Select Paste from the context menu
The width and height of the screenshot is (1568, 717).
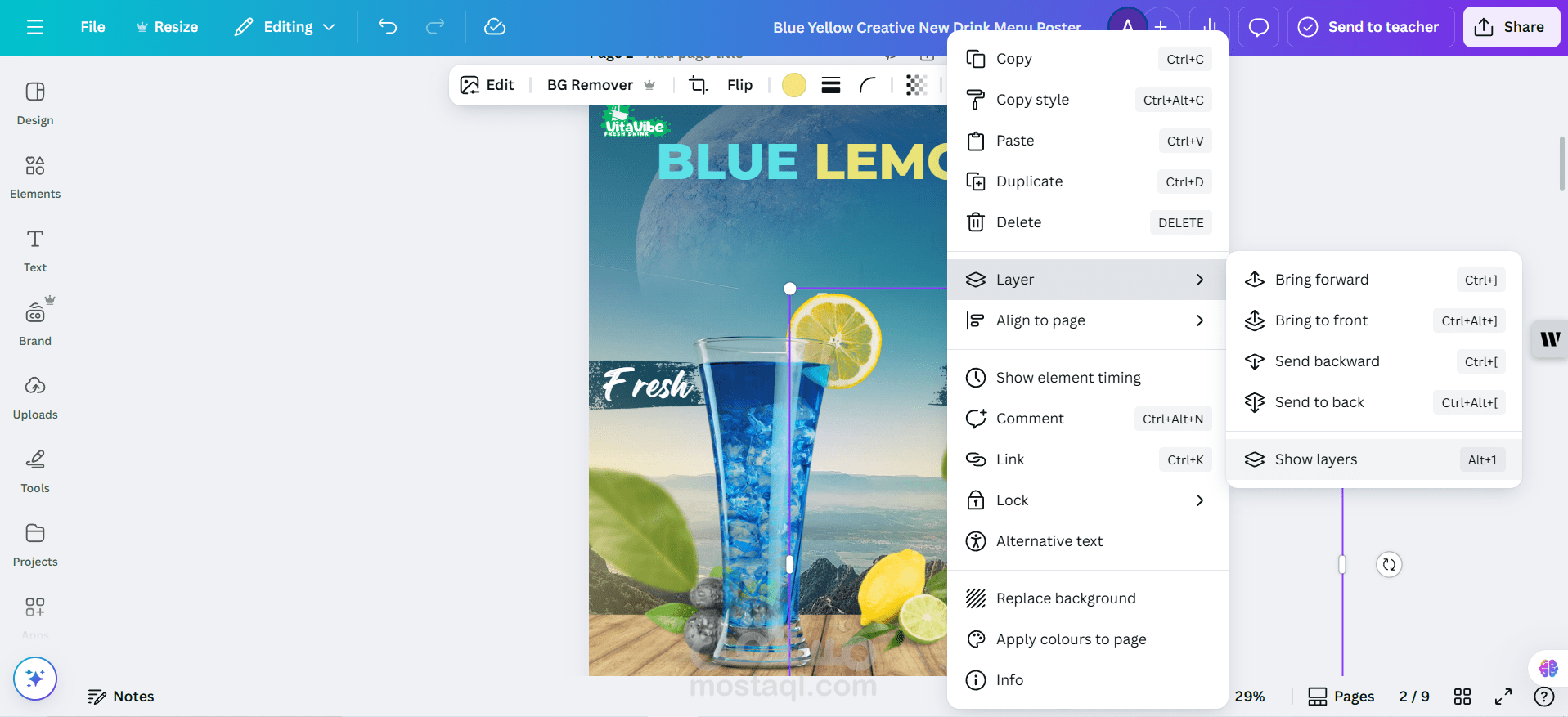1088,141
